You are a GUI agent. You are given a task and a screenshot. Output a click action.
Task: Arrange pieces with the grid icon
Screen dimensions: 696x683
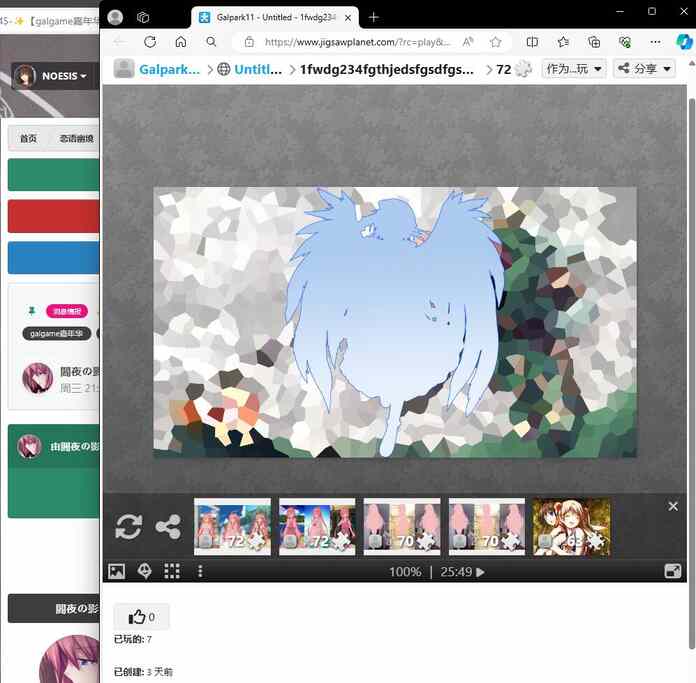point(172,571)
